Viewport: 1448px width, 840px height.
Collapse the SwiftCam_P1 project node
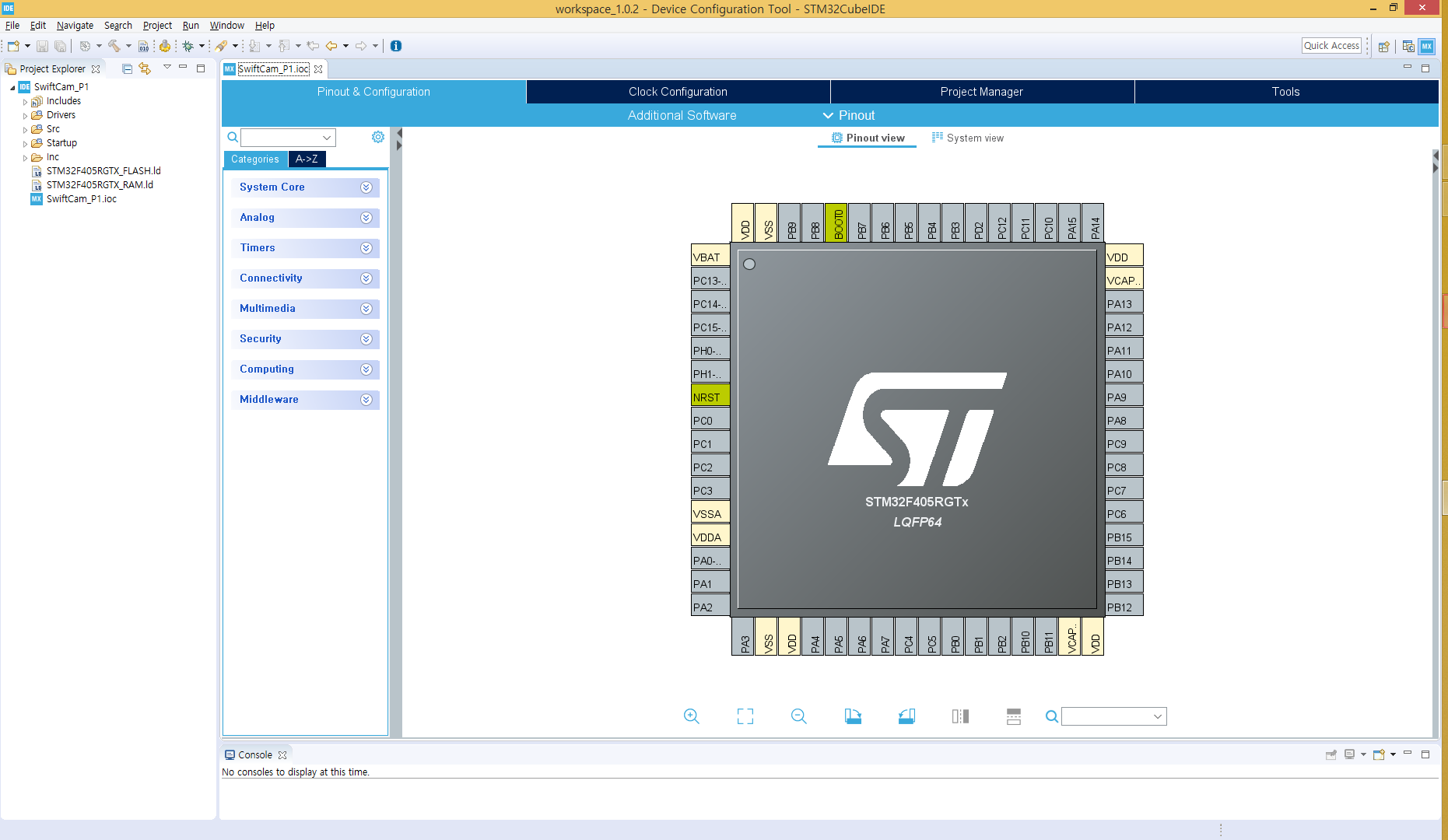(x=12, y=88)
